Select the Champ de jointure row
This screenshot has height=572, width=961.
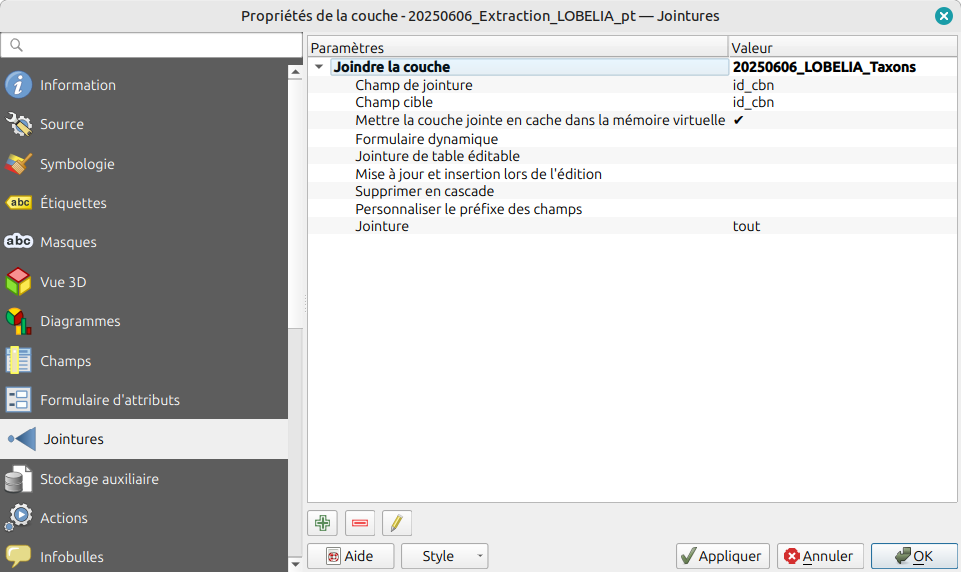click(x=414, y=85)
